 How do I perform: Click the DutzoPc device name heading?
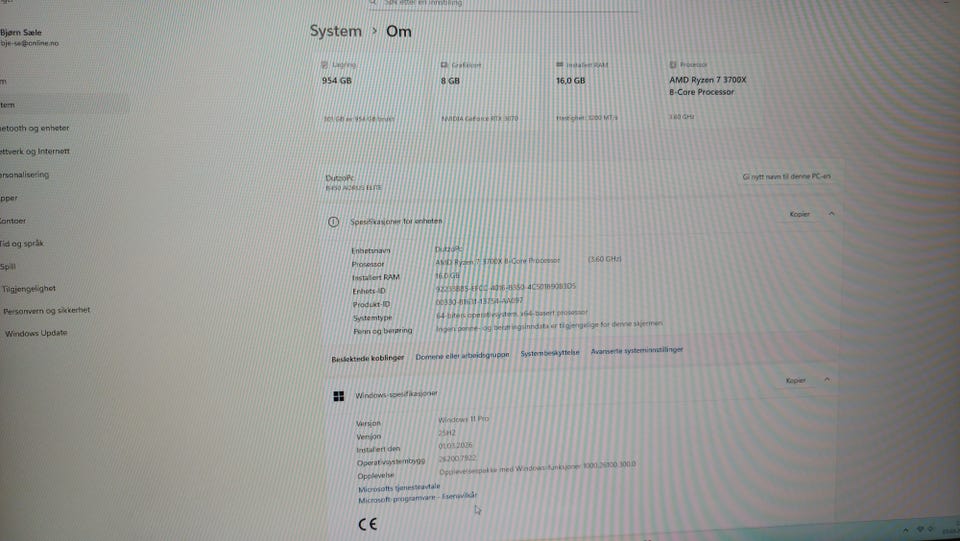pos(340,178)
